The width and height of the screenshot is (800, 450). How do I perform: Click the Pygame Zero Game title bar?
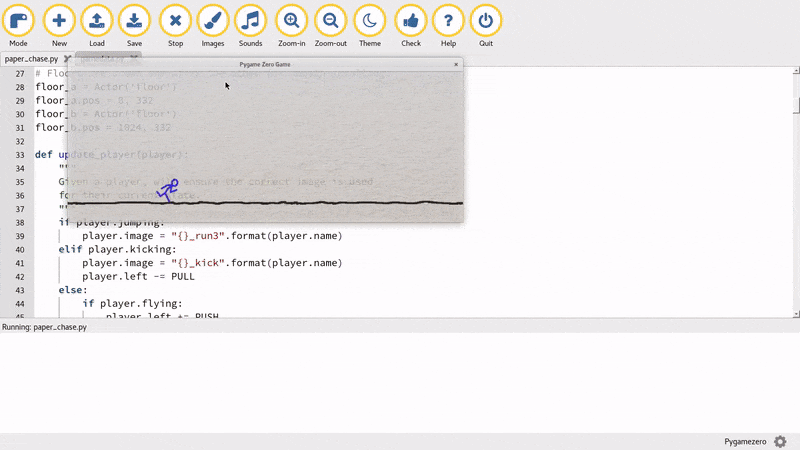tap(265, 64)
